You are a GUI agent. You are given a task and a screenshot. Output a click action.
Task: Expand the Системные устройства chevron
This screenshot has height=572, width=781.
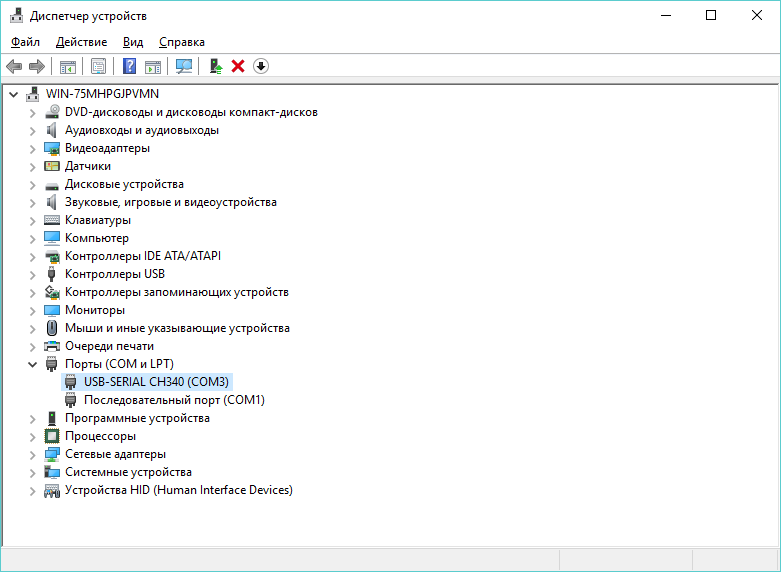click(32, 472)
